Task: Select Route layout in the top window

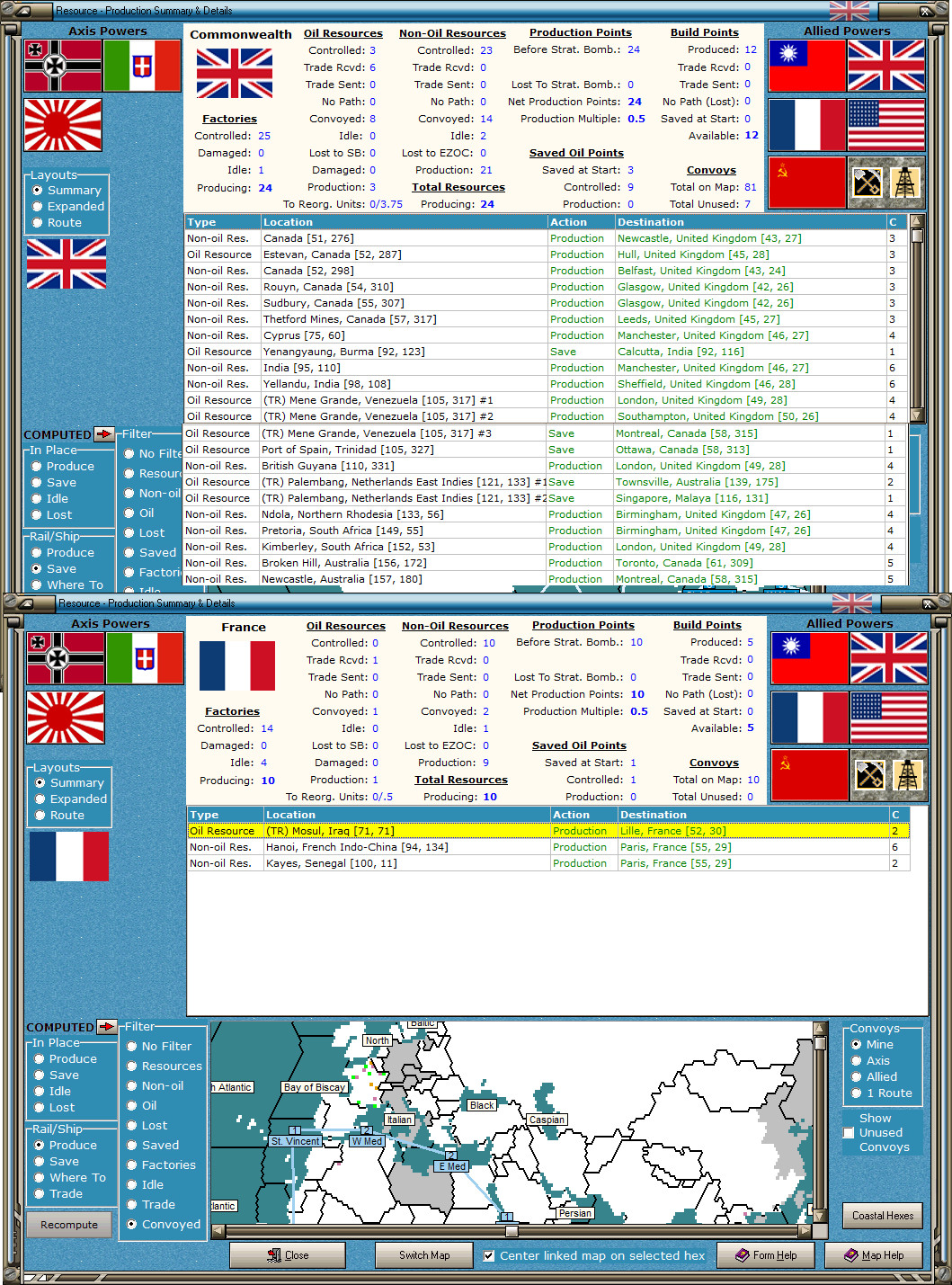Action: click(x=58, y=223)
